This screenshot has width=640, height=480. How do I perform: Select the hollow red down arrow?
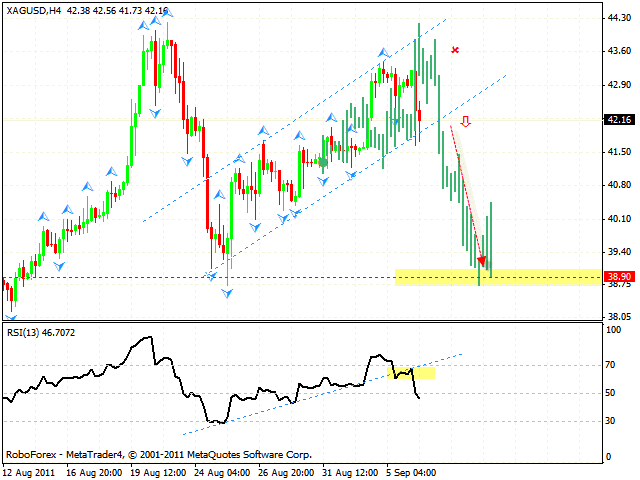click(x=465, y=122)
